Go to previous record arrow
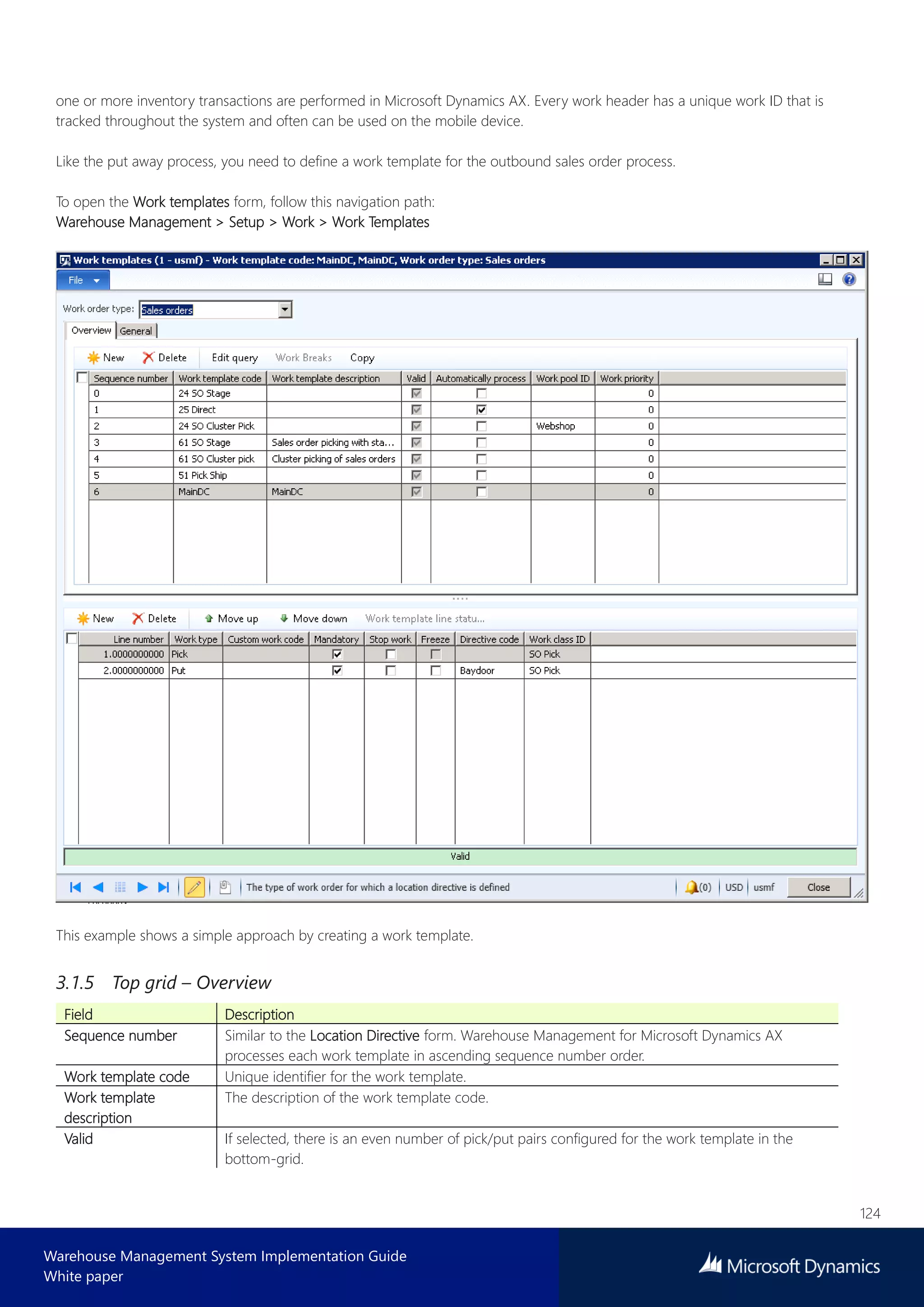 click(98, 887)
